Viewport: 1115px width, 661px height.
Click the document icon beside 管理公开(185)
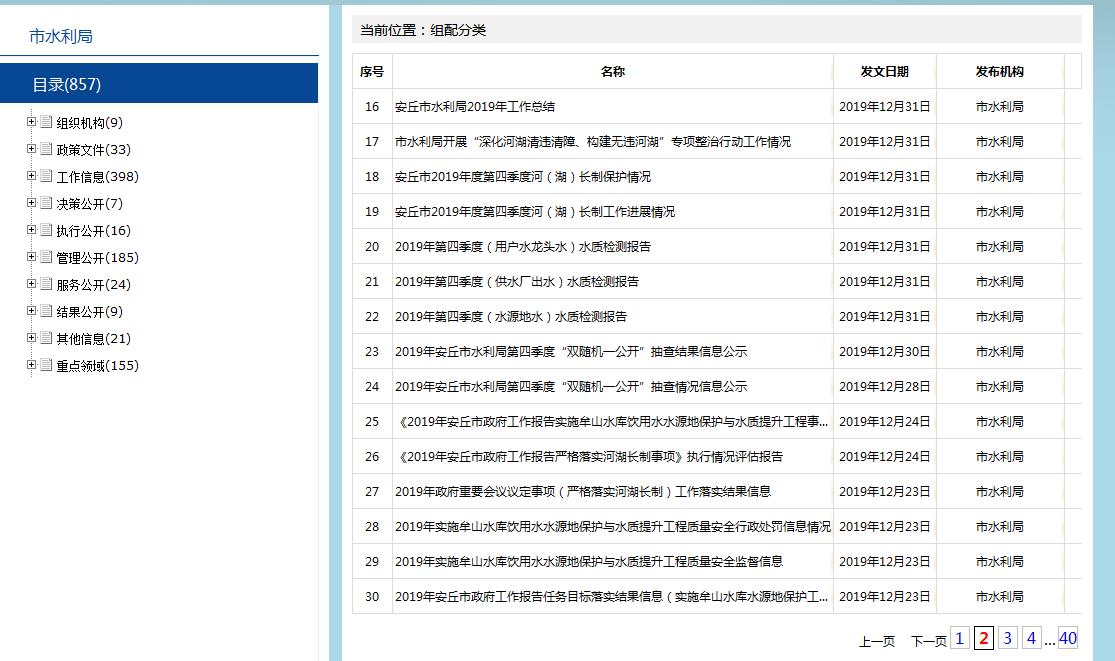tap(46, 257)
